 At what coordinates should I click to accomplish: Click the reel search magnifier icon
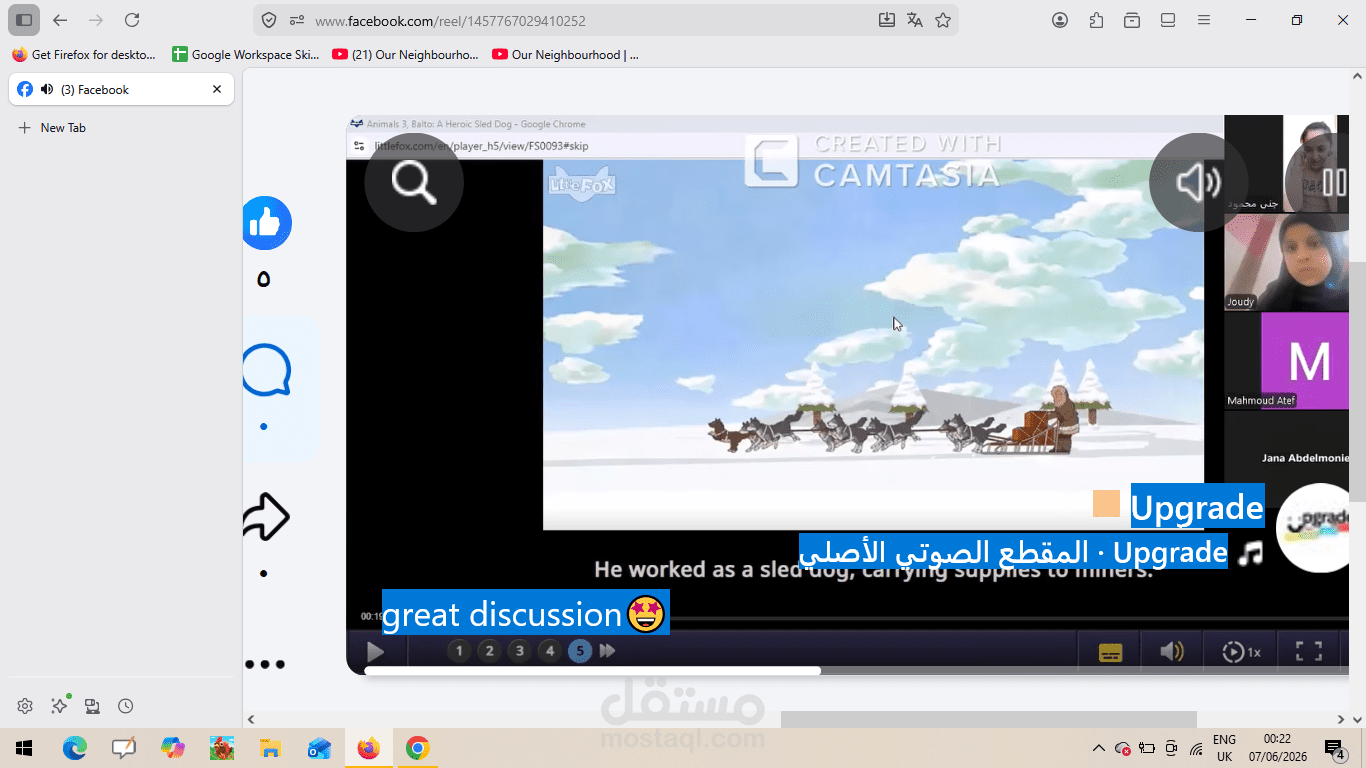[x=414, y=182]
